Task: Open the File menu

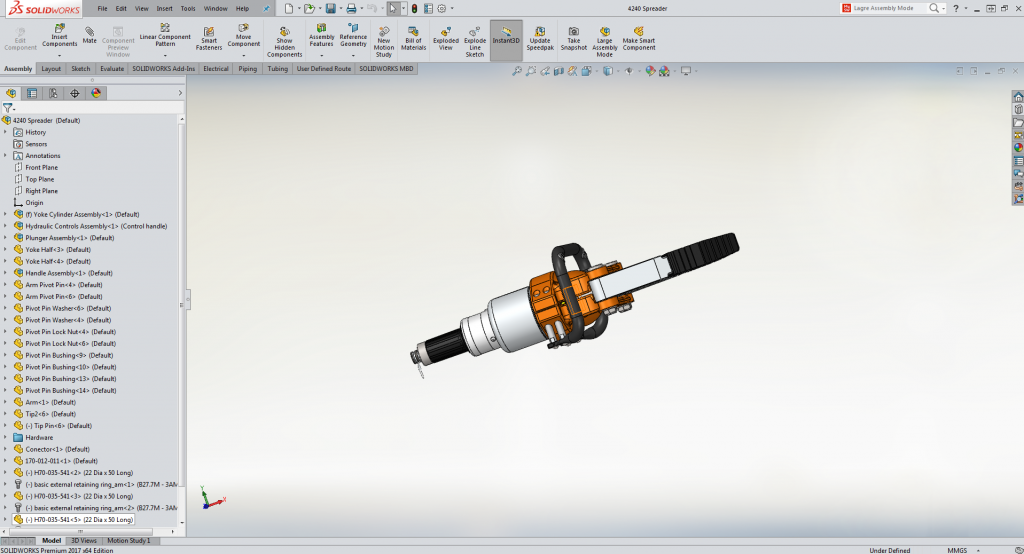Action: (103, 8)
